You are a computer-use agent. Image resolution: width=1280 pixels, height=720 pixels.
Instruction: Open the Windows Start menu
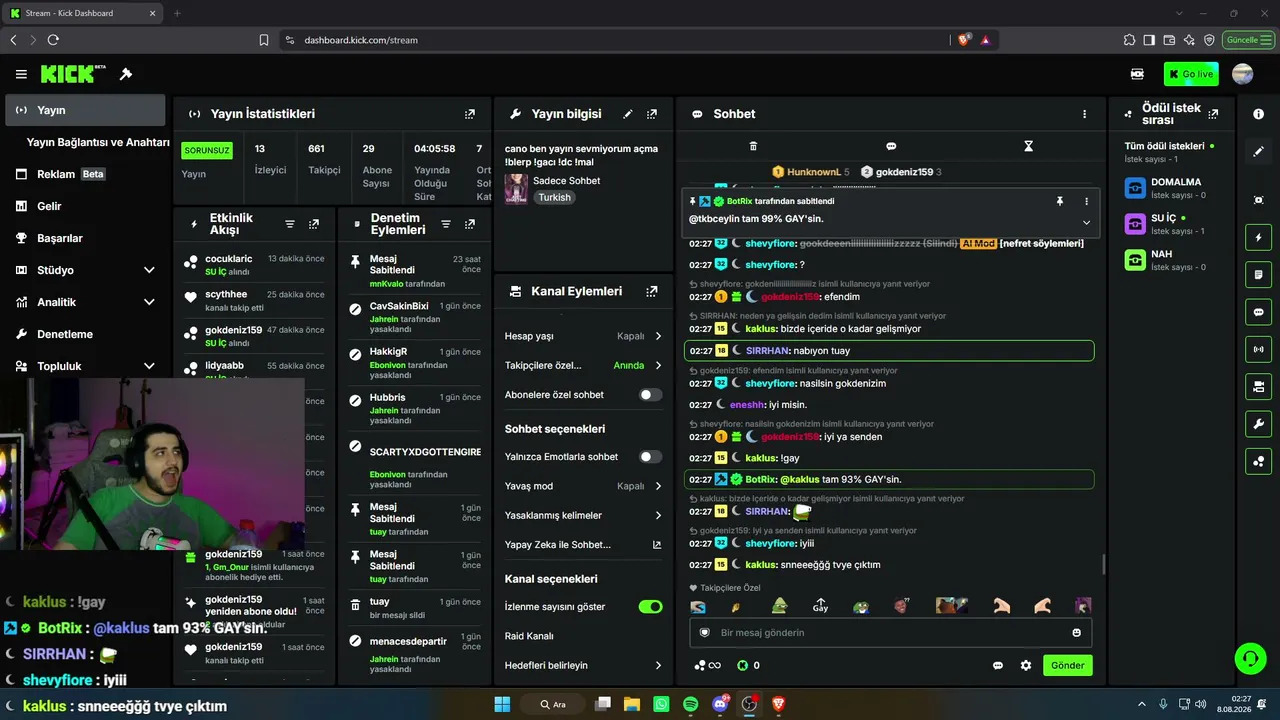tap(502, 704)
